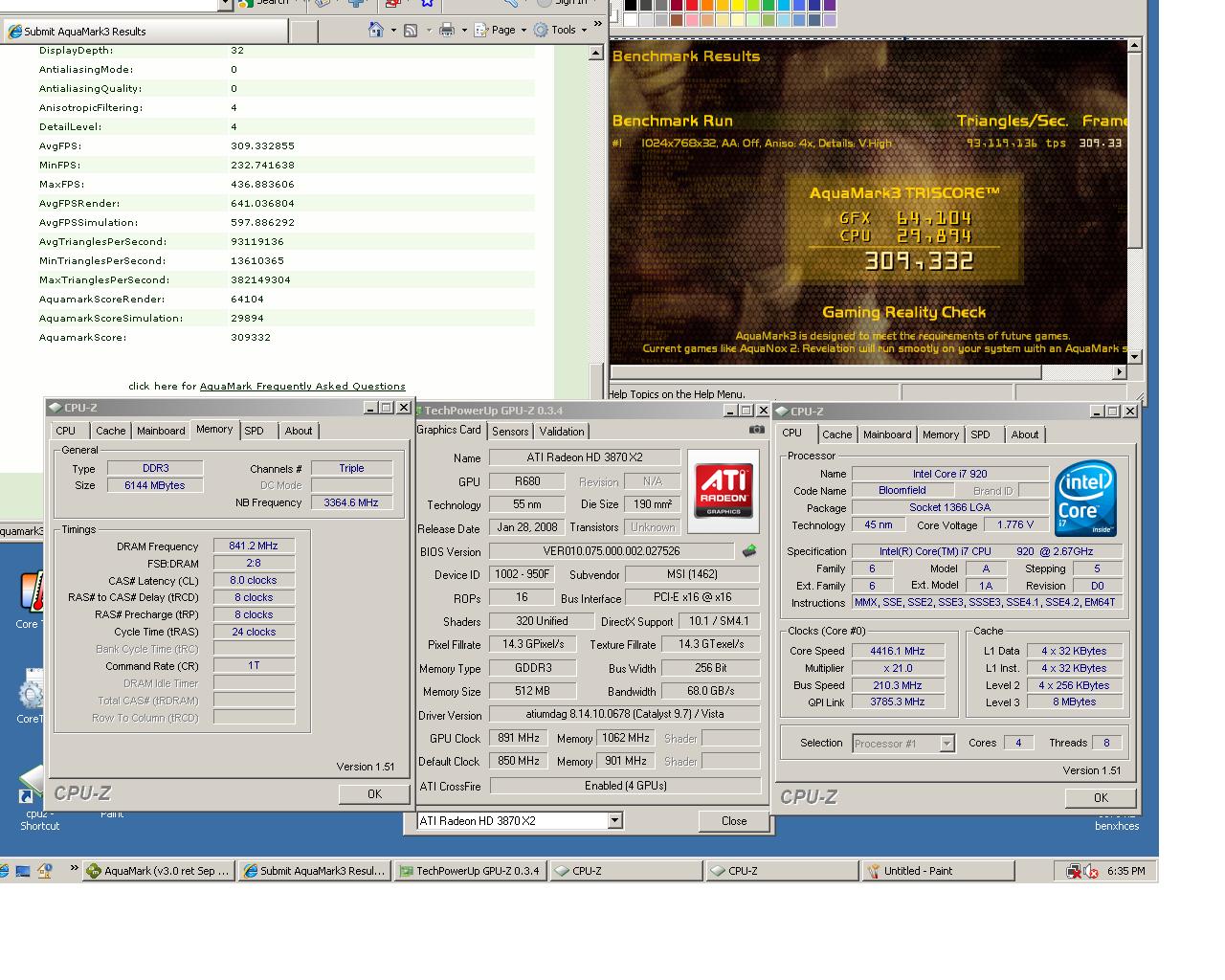Click OK in right CPU-Z processor window
1225x980 pixels.
tap(1101, 798)
